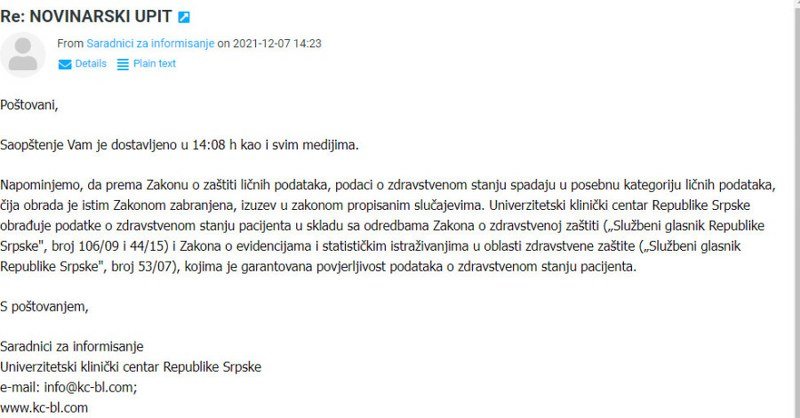Click the lines icon beside Plain text

123,64
